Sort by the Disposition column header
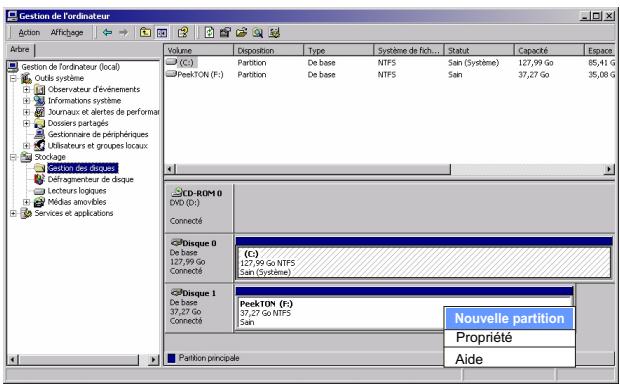Image resolution: width=620 pixels, height=385 pixels. (x=269, y=51)
